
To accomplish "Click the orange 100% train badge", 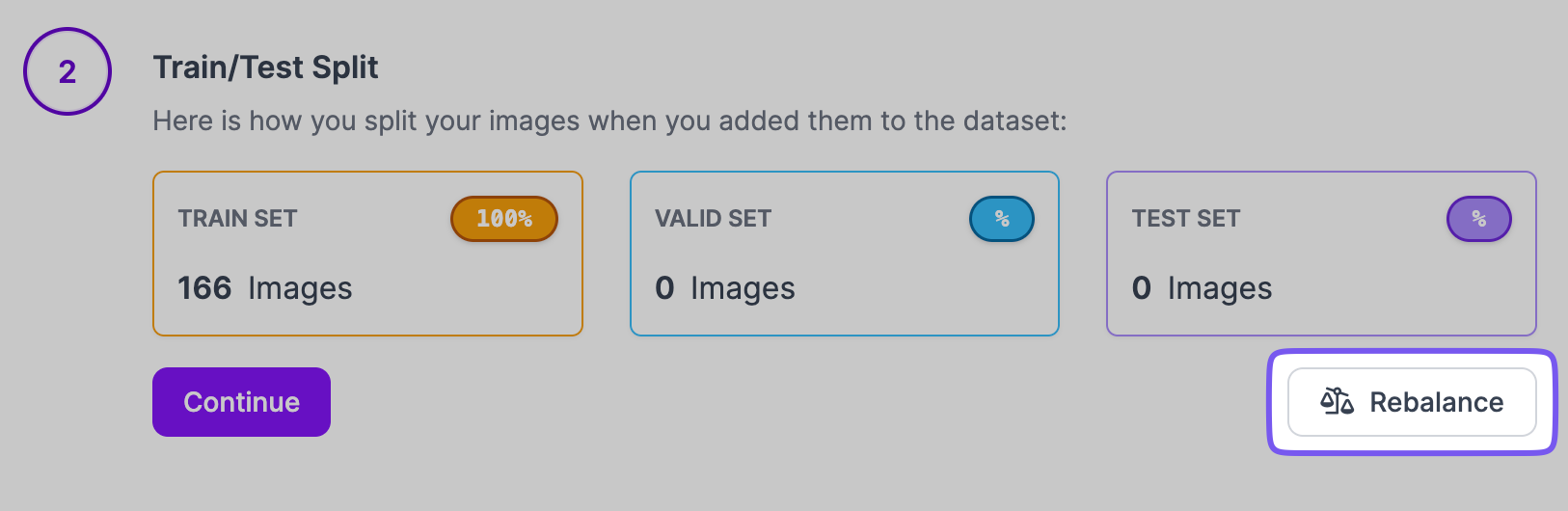I will pos(504,219).
